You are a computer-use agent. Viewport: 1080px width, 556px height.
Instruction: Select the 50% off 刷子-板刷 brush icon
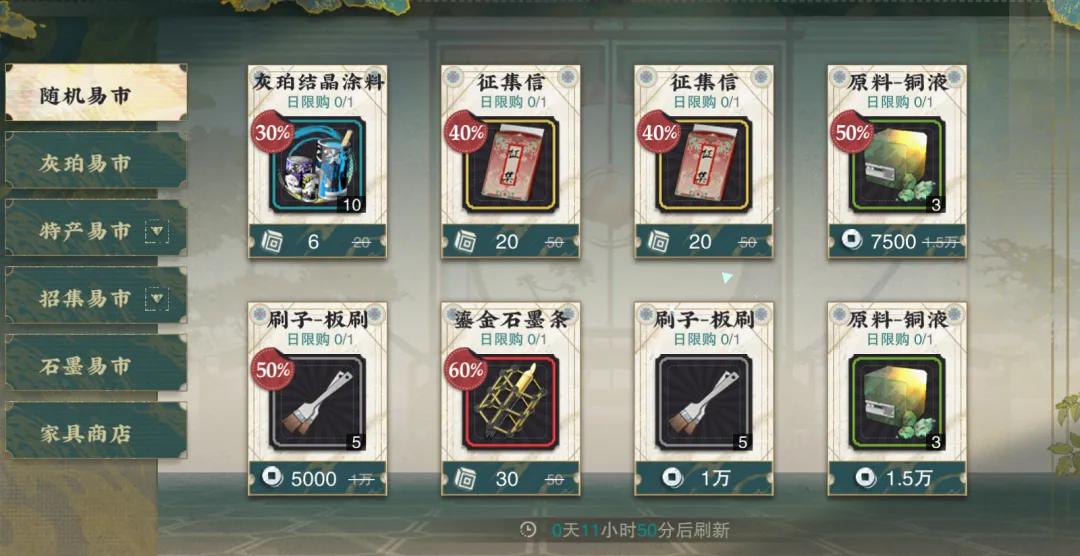318,402
